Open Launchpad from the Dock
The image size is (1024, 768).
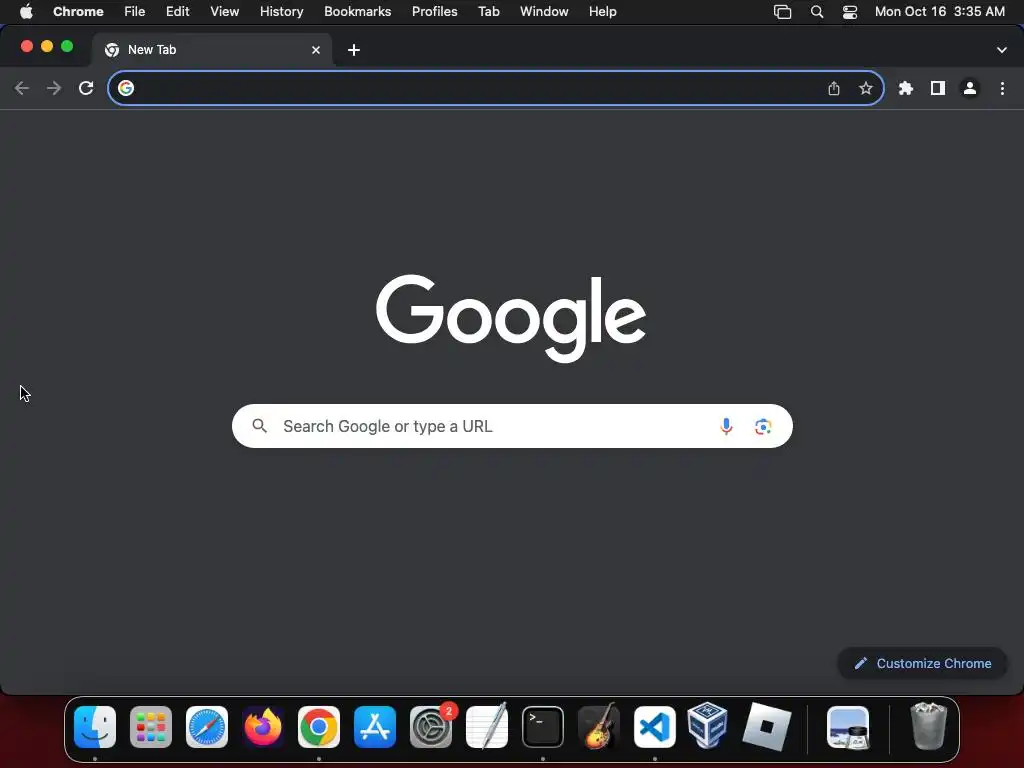pos(151,727)
